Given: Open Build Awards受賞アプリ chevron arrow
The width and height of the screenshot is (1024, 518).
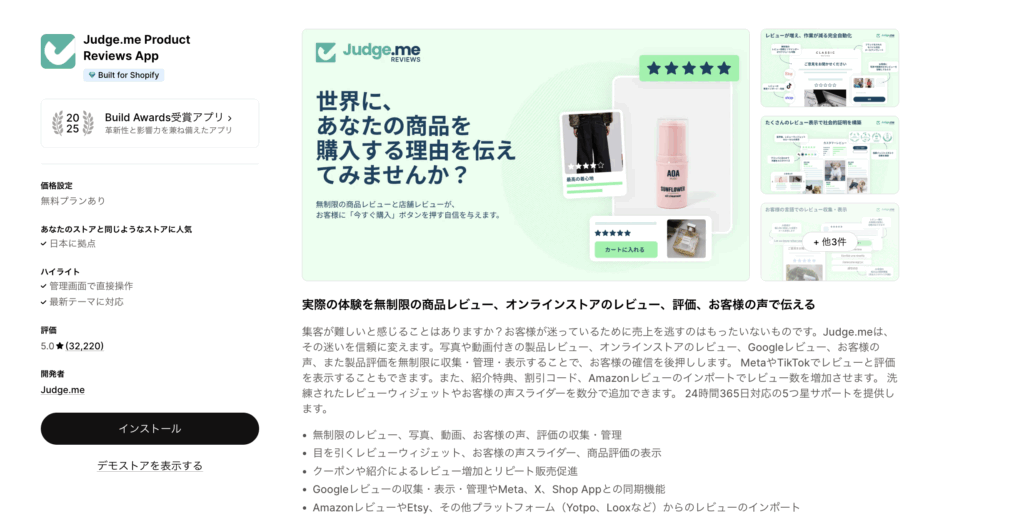Looking at the screenshot, I should pyautogui.click(x=230, y=118).
